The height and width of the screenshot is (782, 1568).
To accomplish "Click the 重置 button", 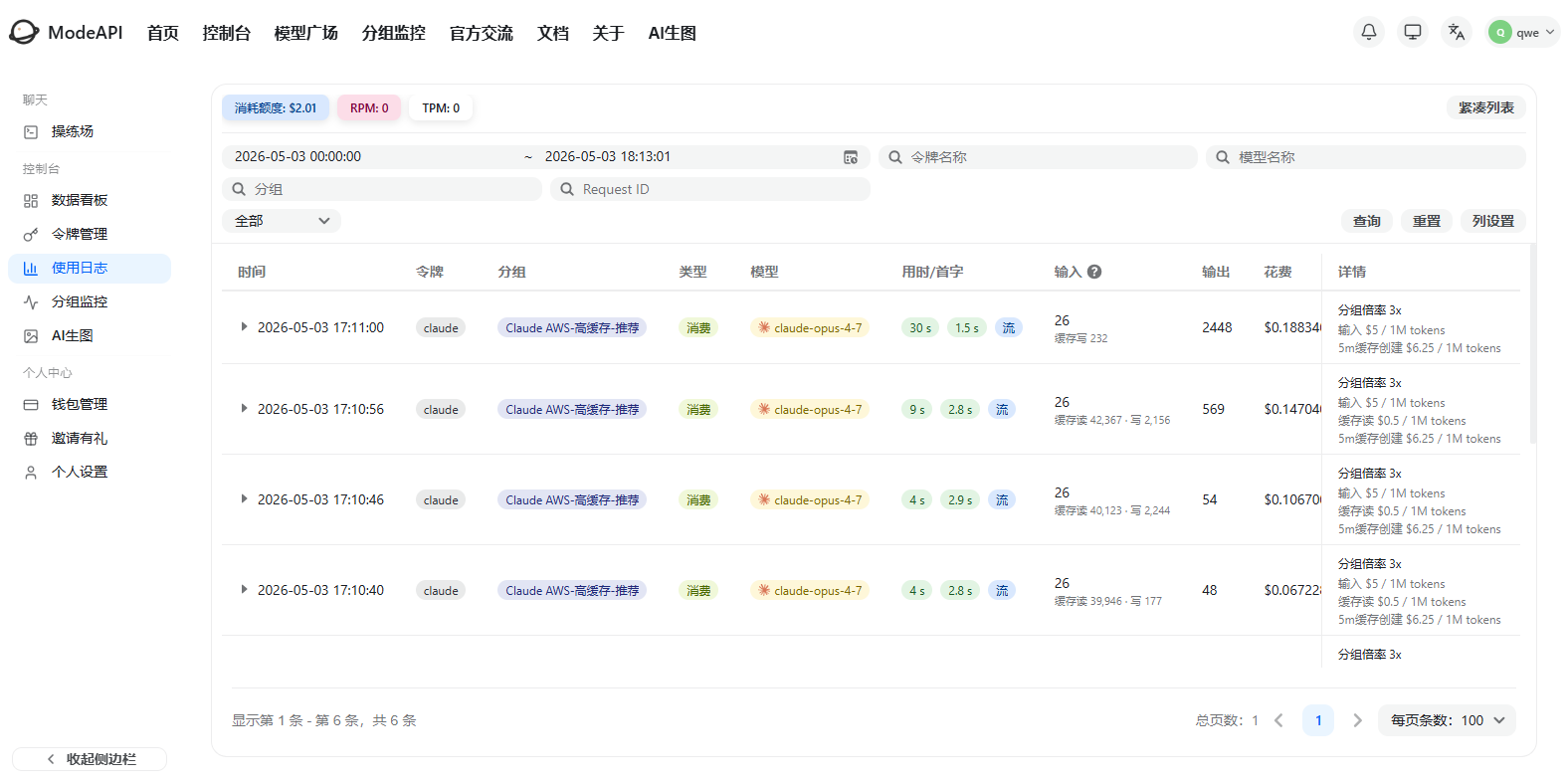I will (x=1427, y=221).
